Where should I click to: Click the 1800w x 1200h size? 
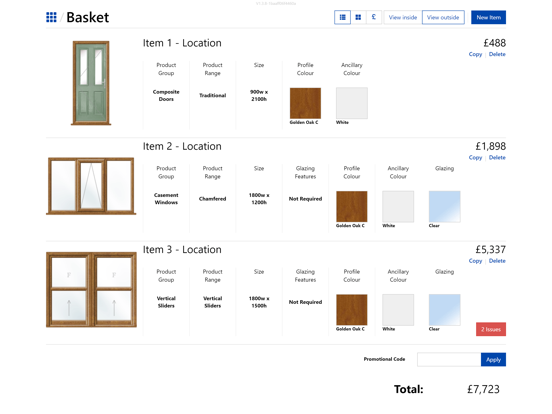pyautogui.click(x=259, y=199)
